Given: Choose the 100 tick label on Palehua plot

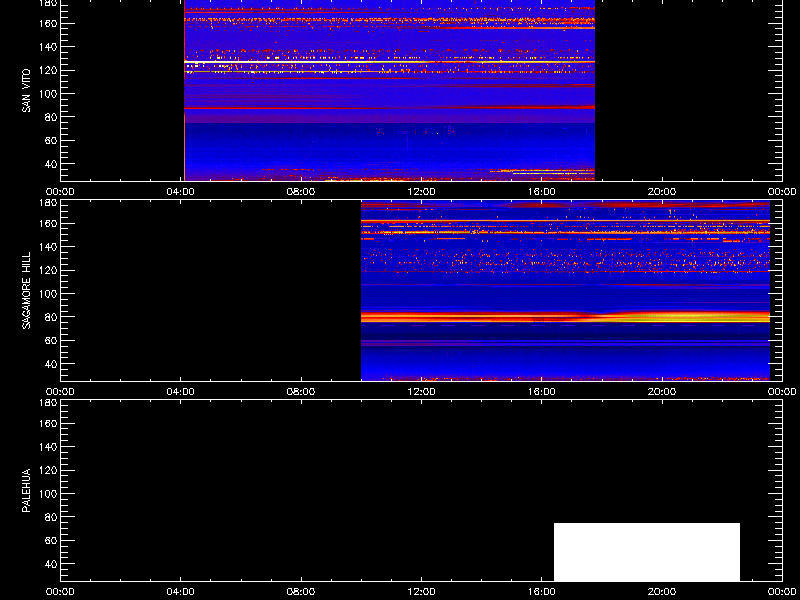Looking at the screenshot, I should (x=49, y=494).
